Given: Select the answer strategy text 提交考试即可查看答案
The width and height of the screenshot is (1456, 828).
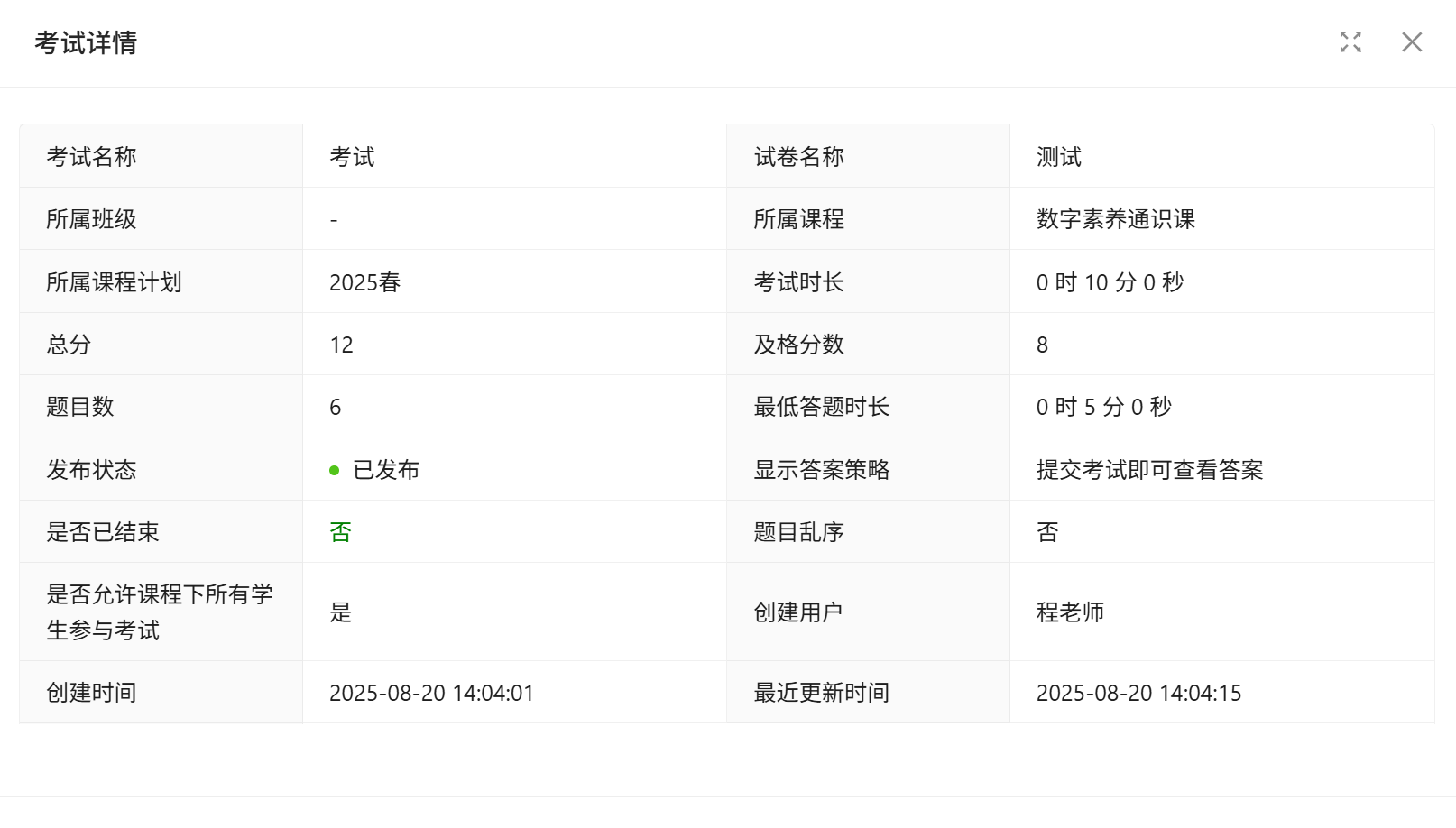Looking at the screenshot, I should coord(1149,470).
